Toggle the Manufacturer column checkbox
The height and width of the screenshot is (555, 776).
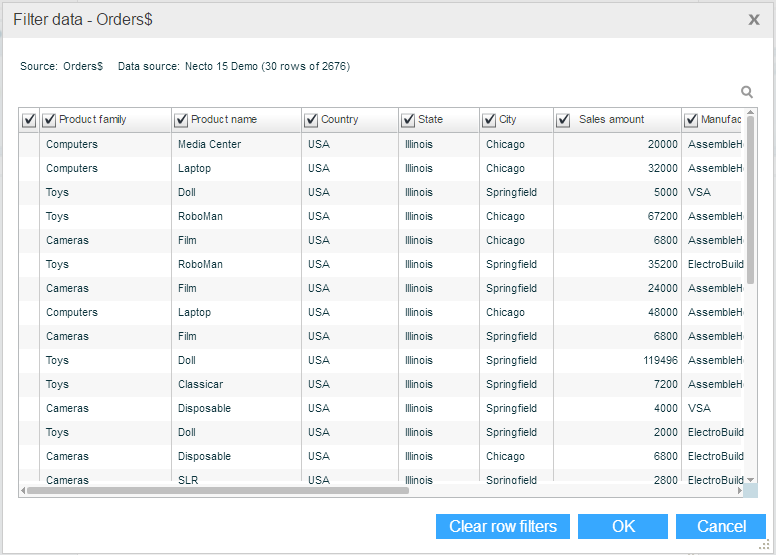tap(691, 120)
